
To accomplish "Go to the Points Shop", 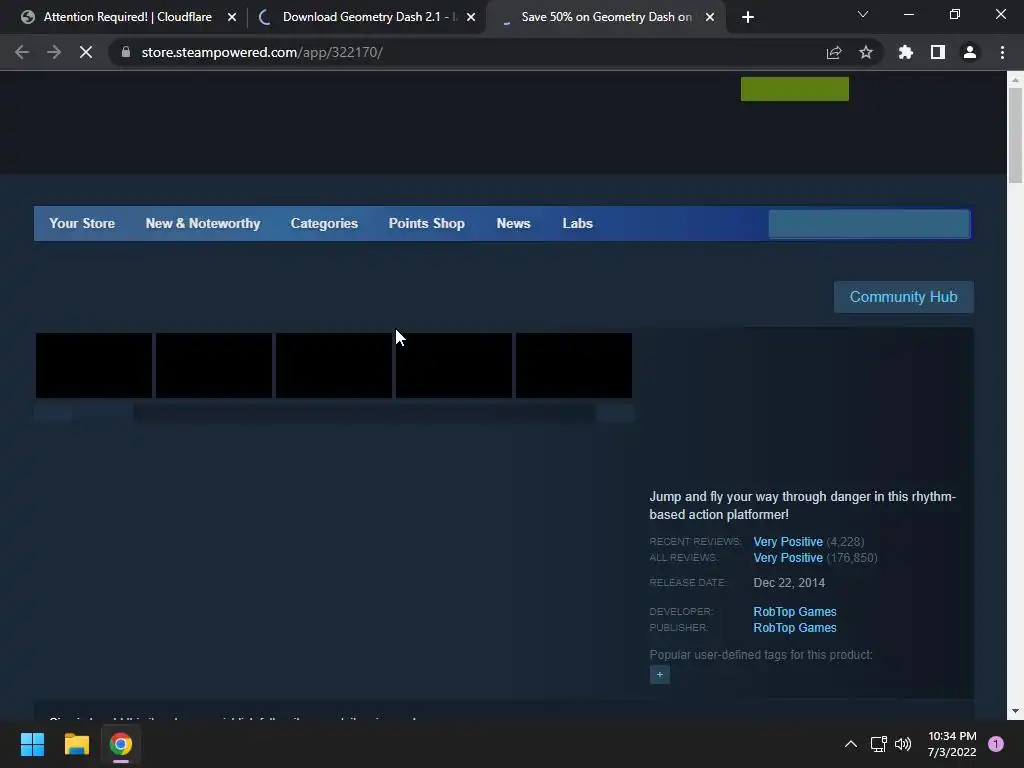I will coord(426,223).
